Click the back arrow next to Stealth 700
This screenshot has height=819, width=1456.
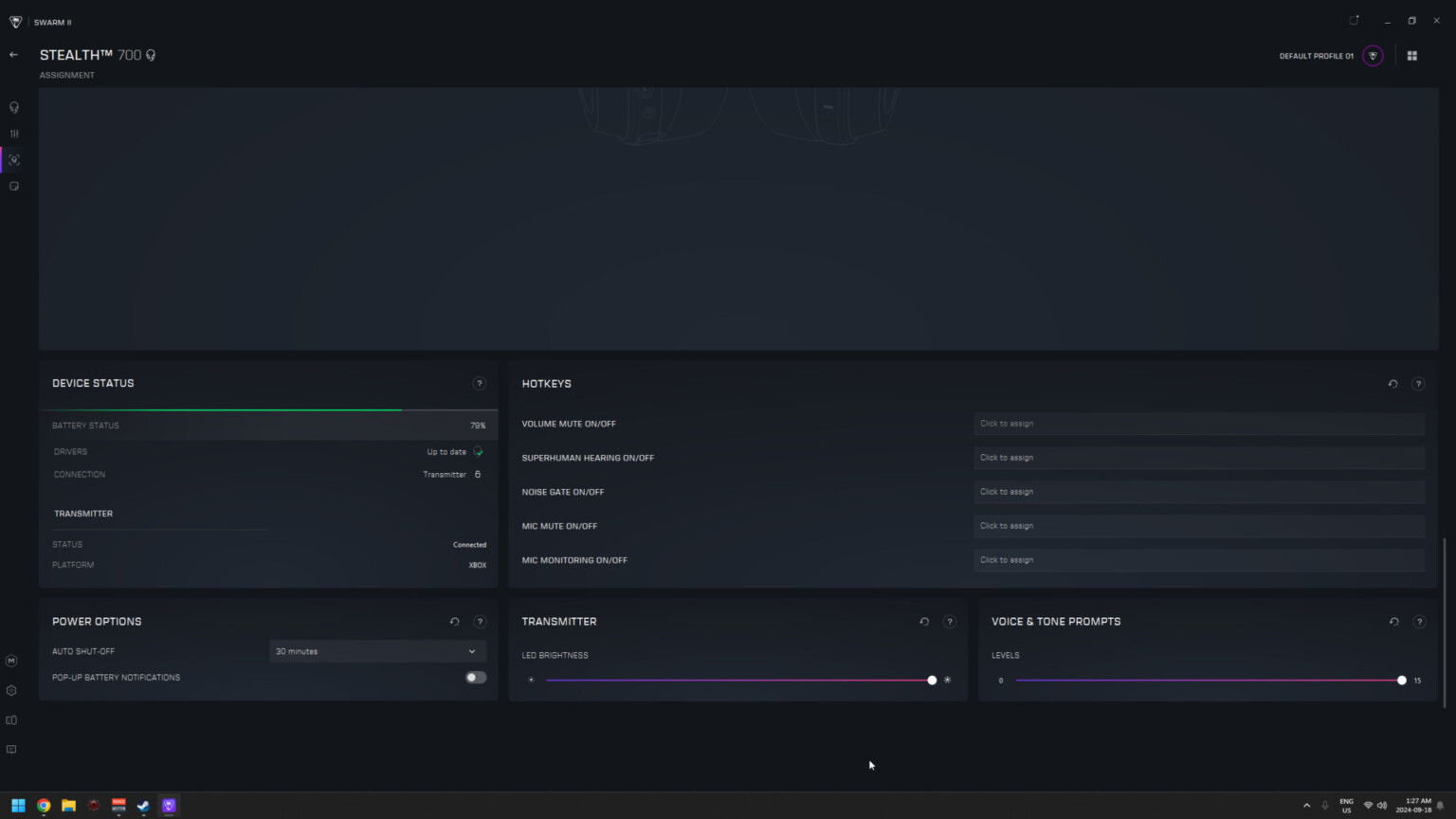point(13,55)
